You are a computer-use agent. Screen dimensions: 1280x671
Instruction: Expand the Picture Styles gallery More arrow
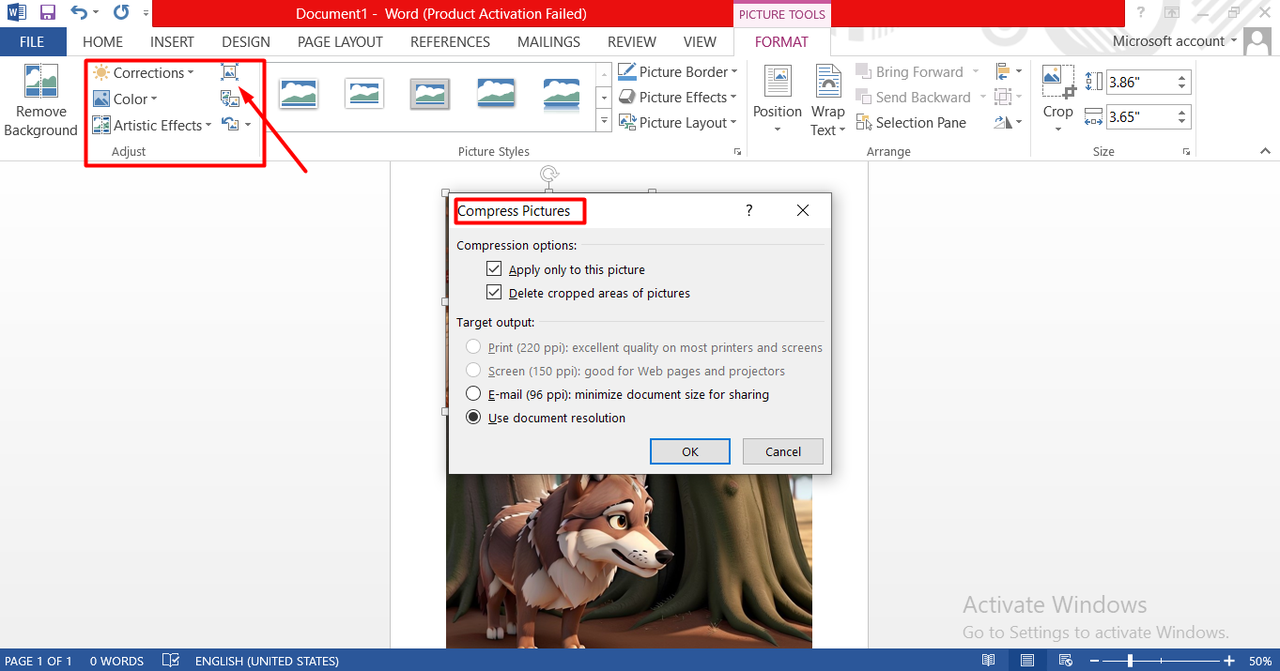(603, 122)
